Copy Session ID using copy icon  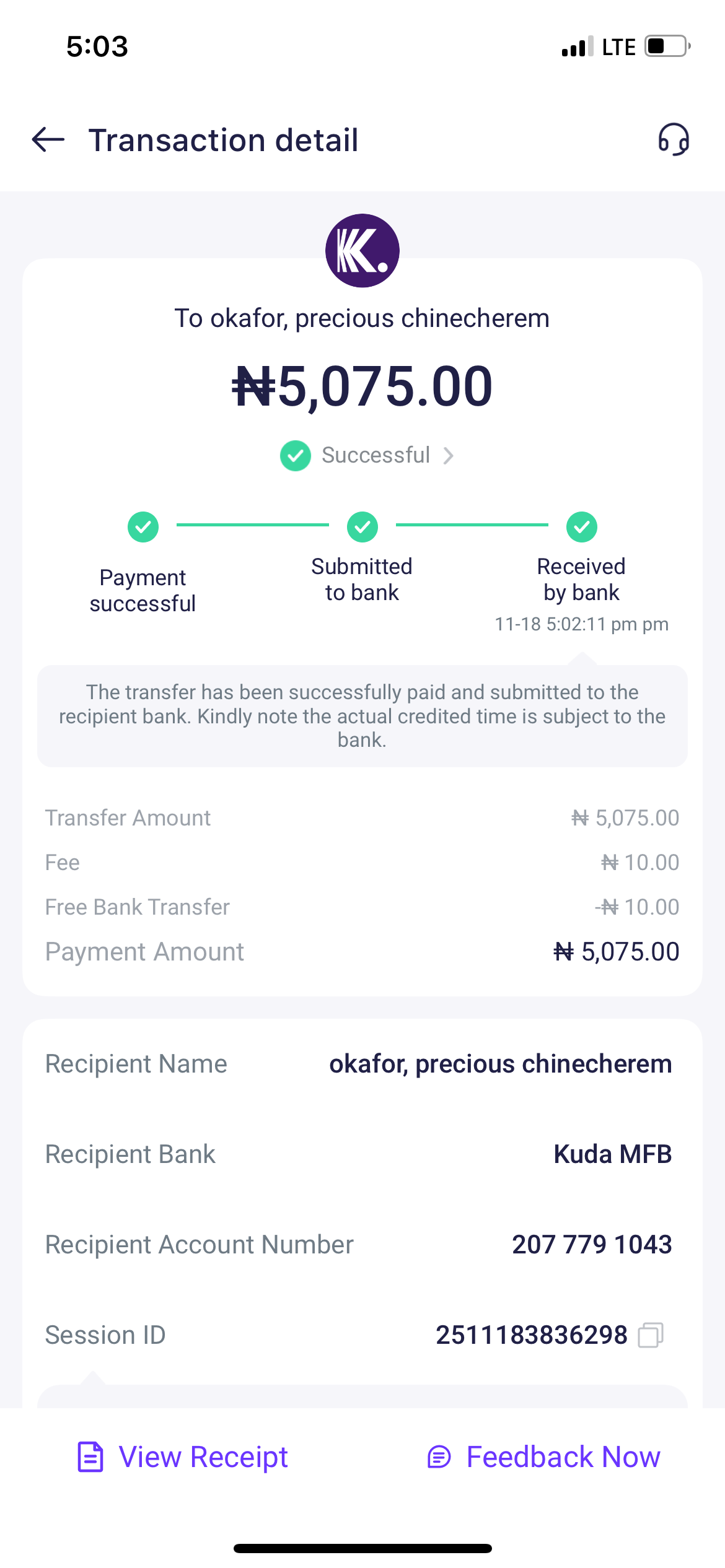click(651, 1335)
